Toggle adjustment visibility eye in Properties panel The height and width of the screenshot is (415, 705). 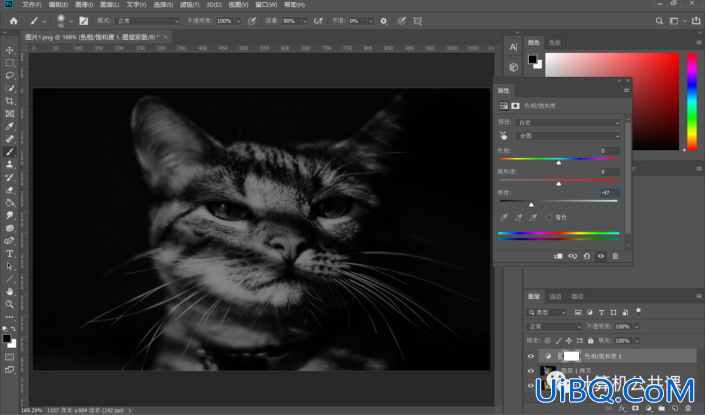click(601, 256)
